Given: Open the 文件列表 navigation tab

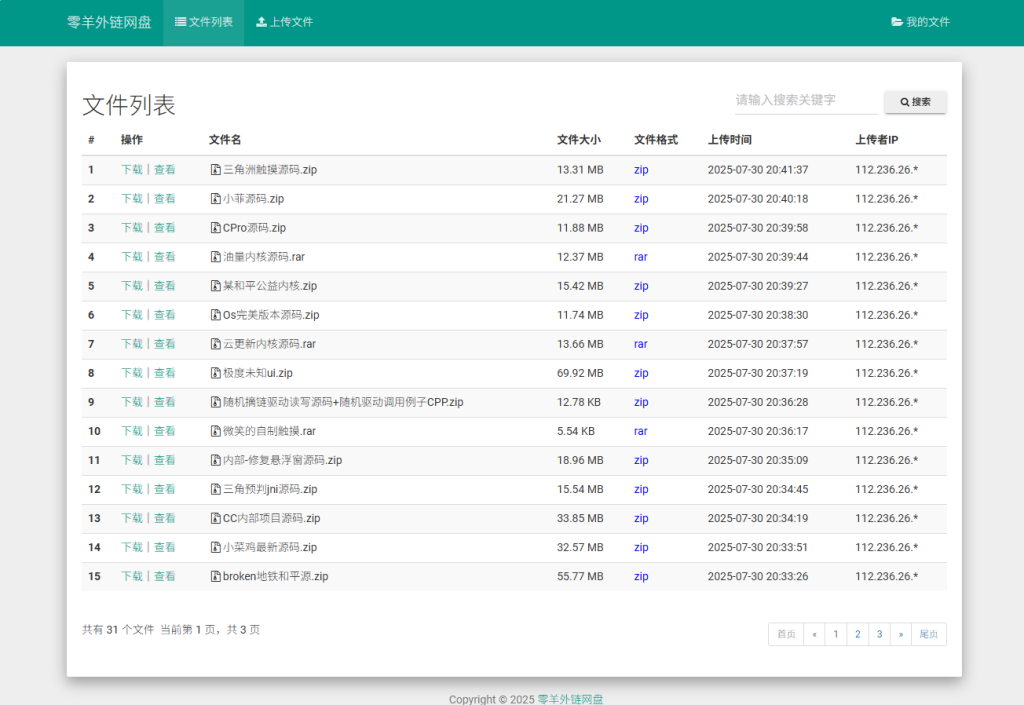Looking at the screenshot, I should coord(204,22).
